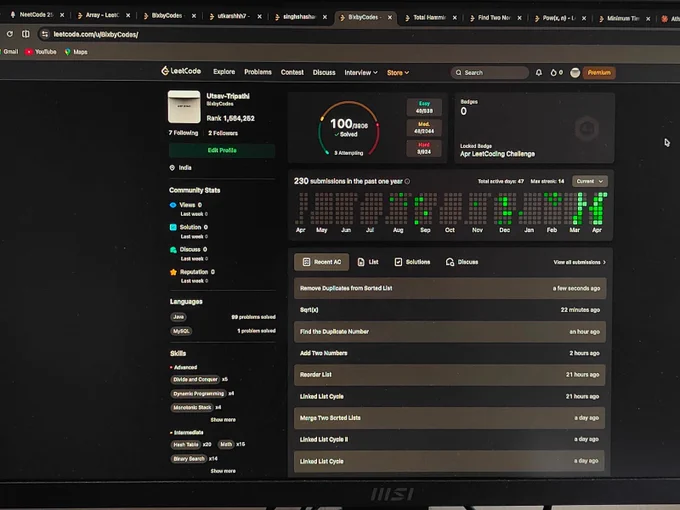The height and width of the screenshot is (510, 680).
Task: Click the Discuss stats icon
Action: [173, 249]
